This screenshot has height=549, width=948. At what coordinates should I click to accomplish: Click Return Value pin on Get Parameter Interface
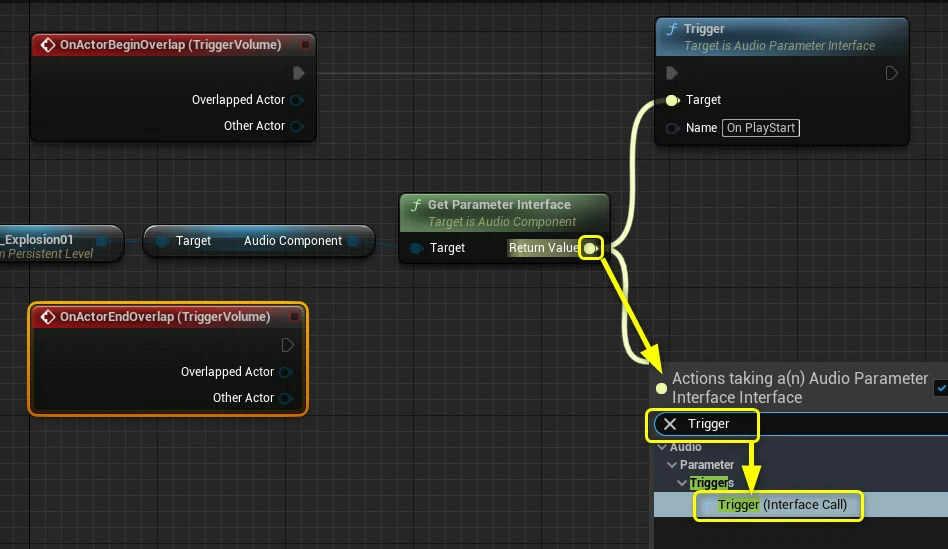click(x=591, y=248)
